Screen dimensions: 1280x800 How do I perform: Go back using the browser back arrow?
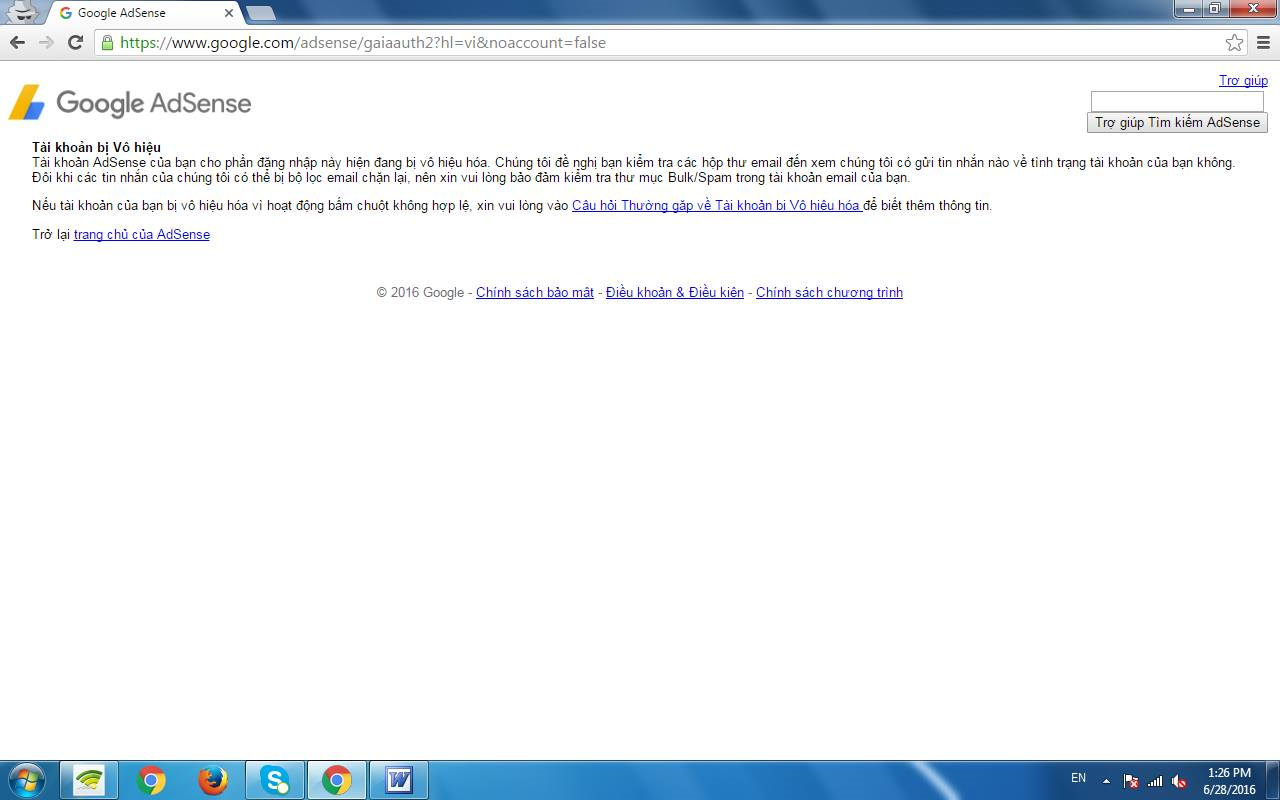(x=17, y=42)
